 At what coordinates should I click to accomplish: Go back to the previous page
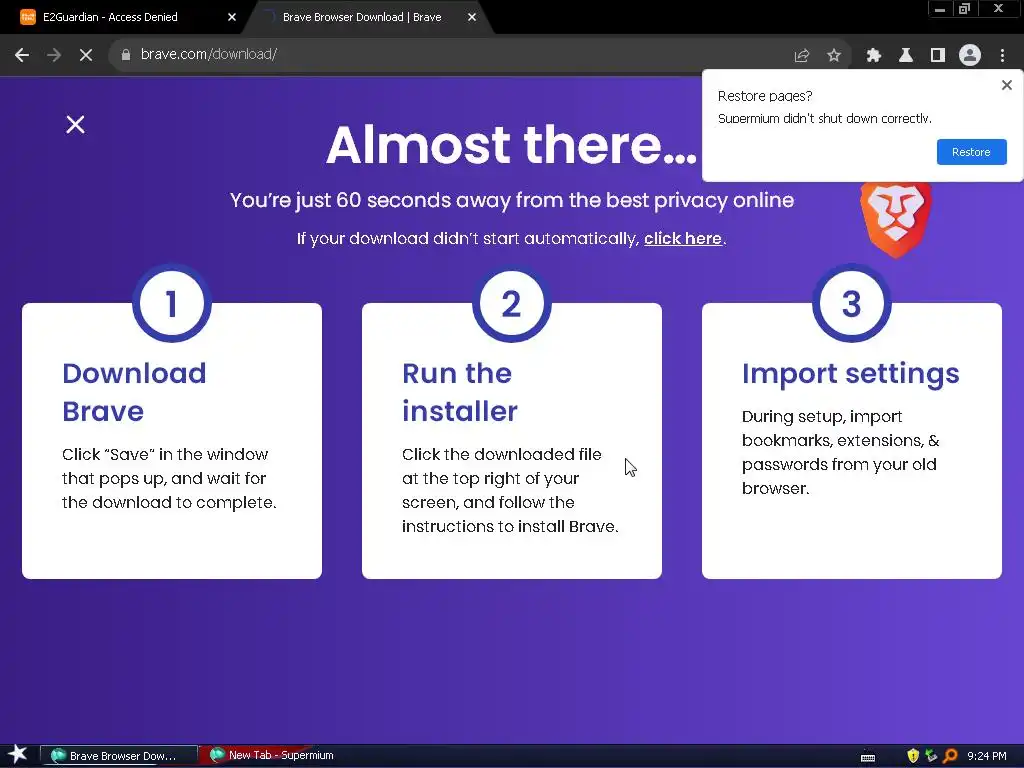point(22,56)
